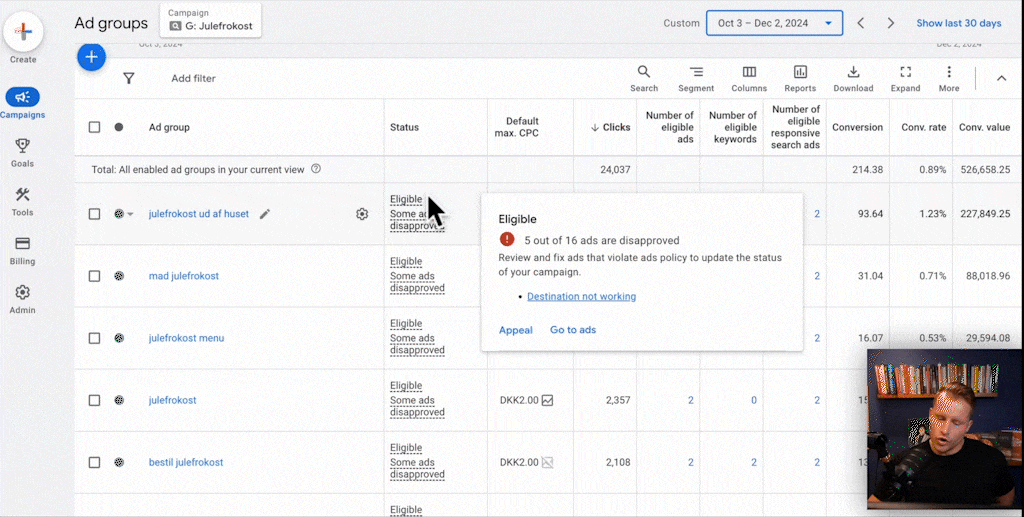
Task: Click the Search icon in the table toolbar
Action: [644, 78]
